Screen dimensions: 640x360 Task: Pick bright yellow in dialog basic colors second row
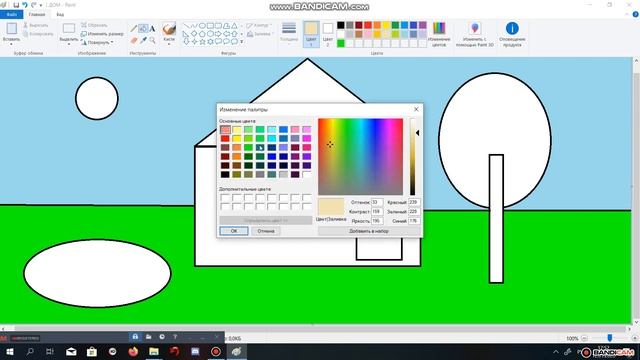pos(237,138)
